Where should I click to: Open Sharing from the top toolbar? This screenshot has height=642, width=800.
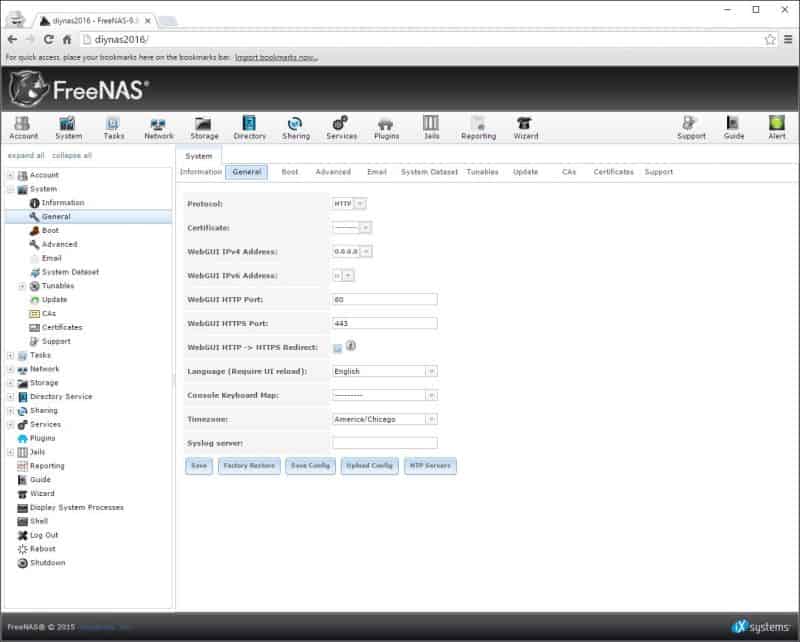click(x=296, y=128)
